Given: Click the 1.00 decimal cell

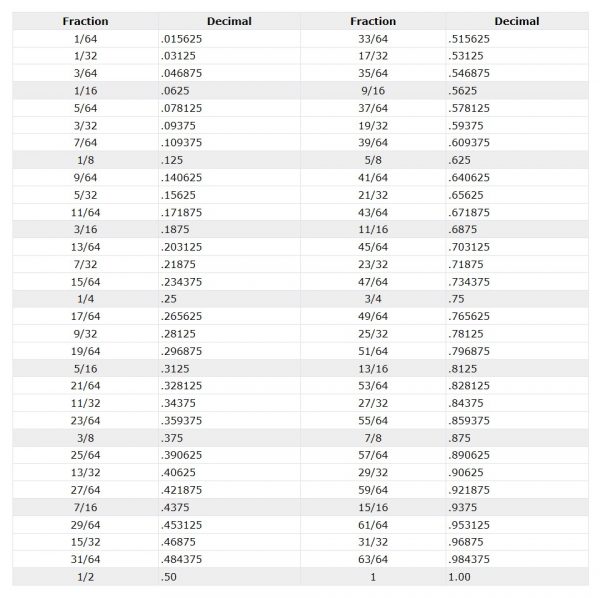Looking at the screenshot, I should (x=460, y=577).
